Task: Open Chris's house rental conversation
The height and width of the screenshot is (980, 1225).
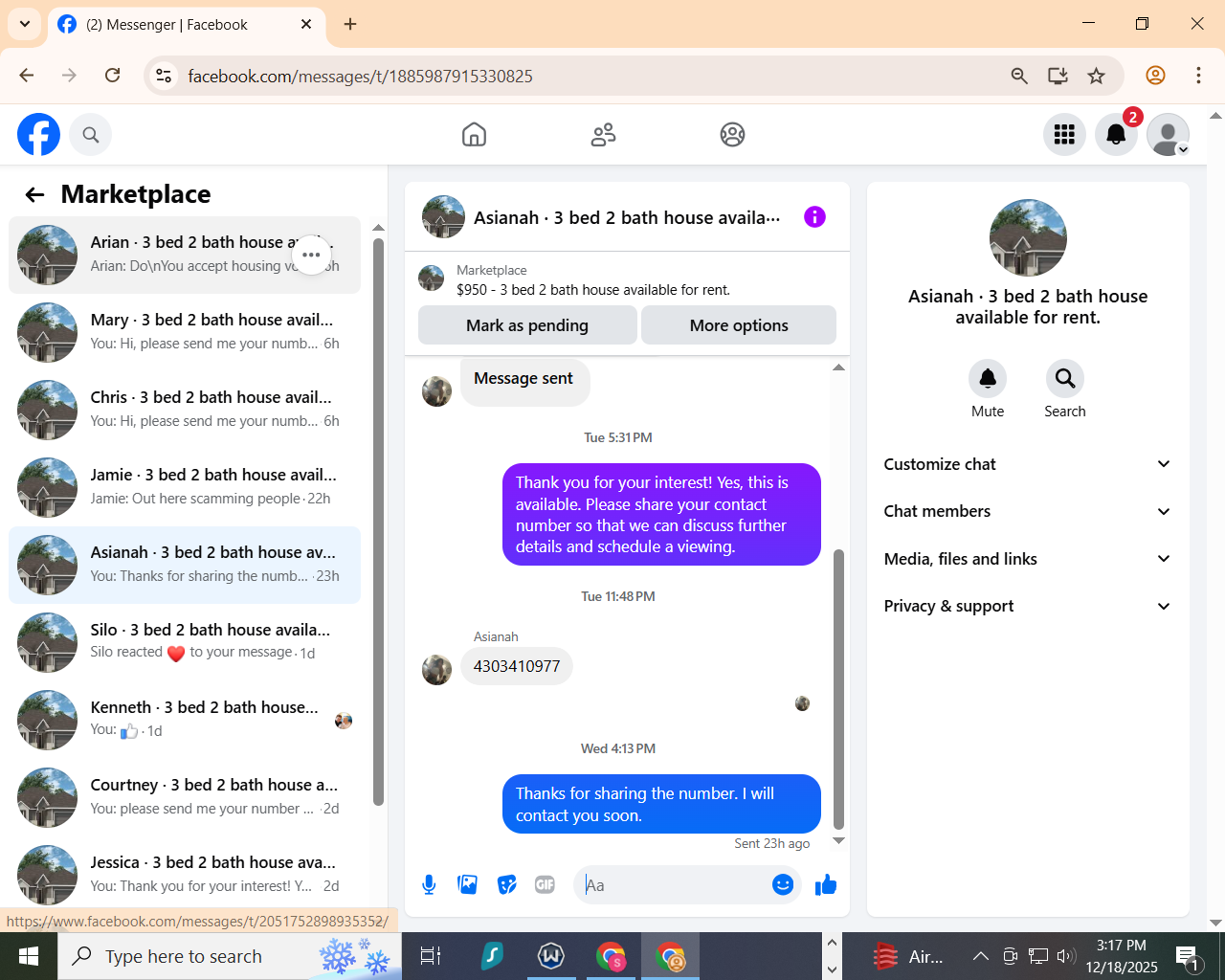Action: pos(185,410)
